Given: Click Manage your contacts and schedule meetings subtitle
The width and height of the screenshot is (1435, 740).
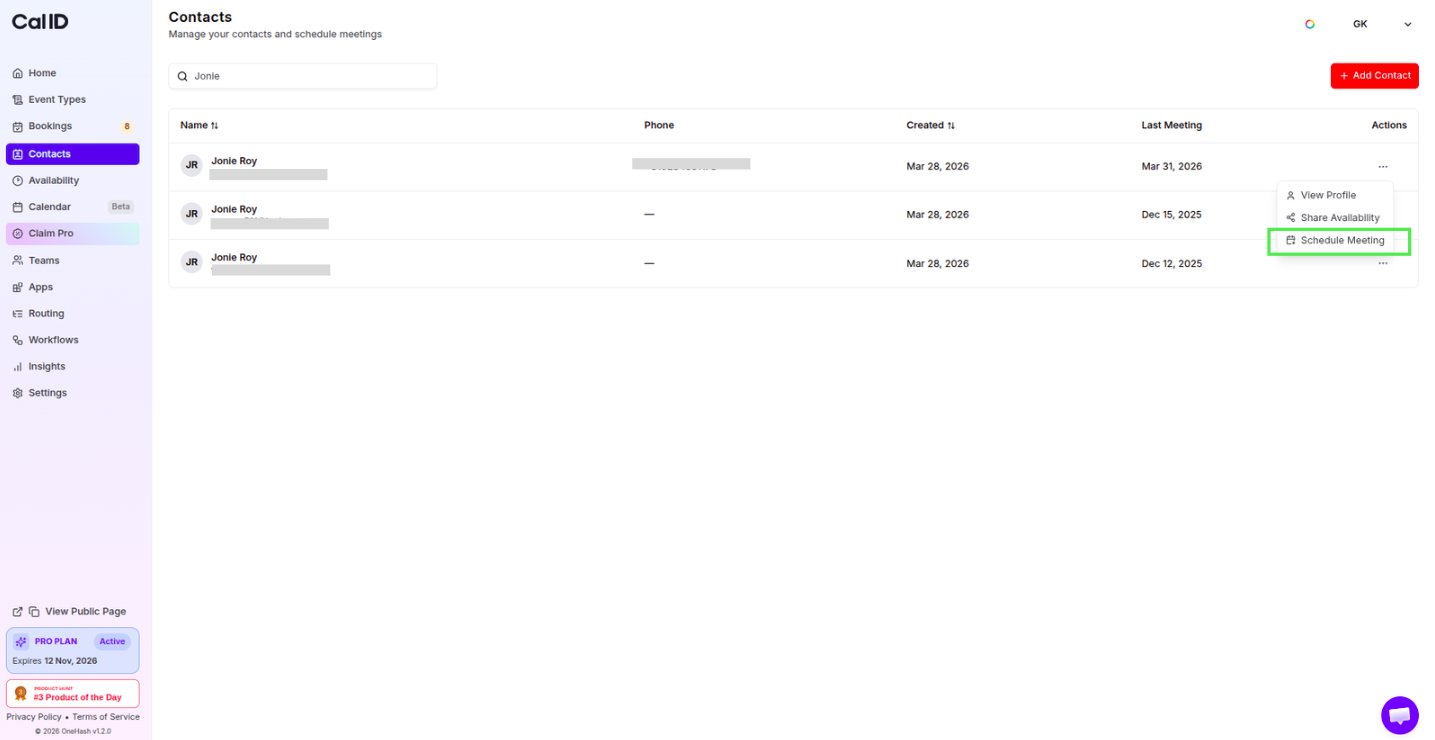Looking at the screenshot, I should [x=275, y=35].
